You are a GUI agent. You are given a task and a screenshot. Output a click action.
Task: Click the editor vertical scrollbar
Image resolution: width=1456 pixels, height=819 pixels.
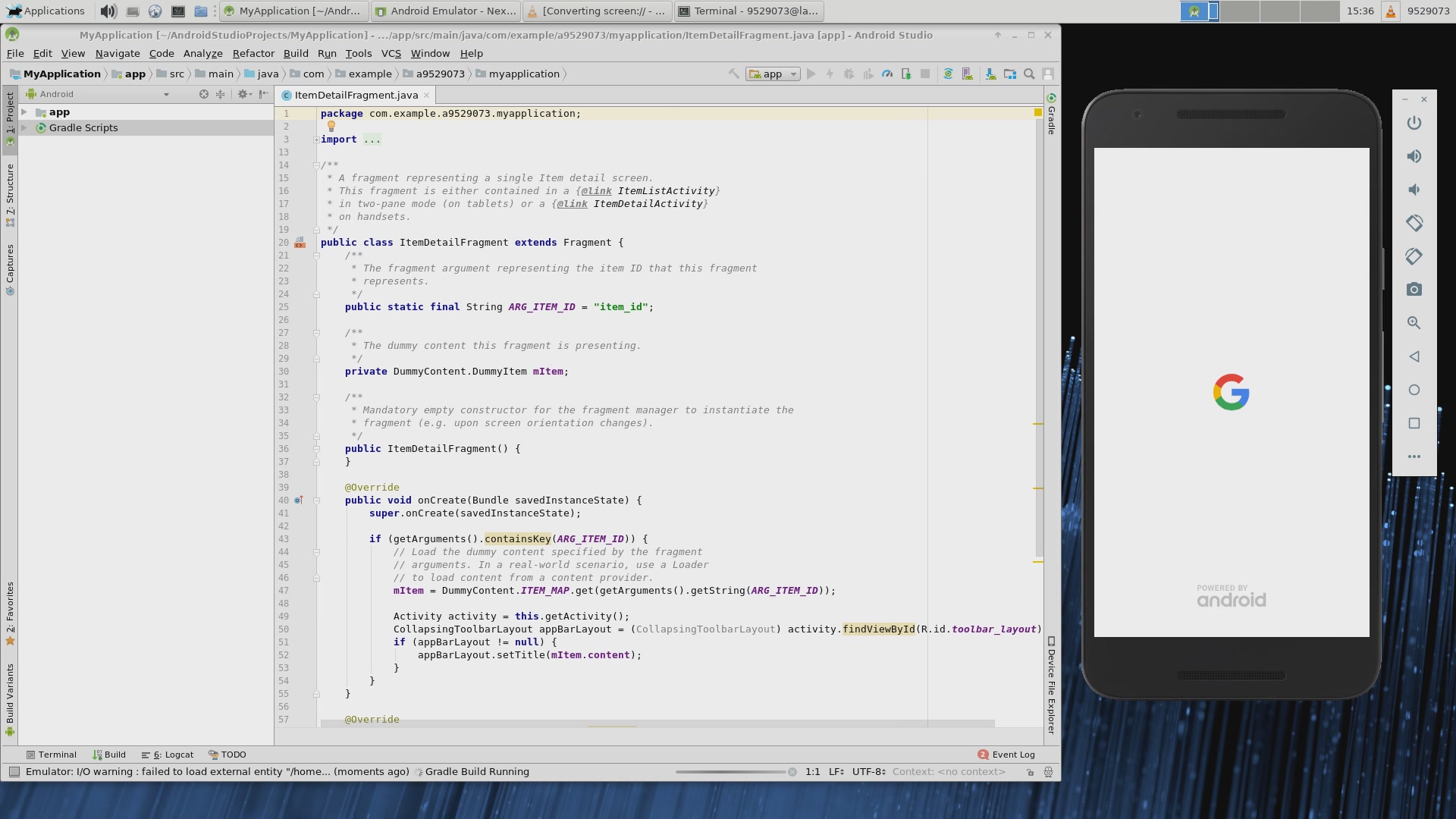[x=1039, y=339]
